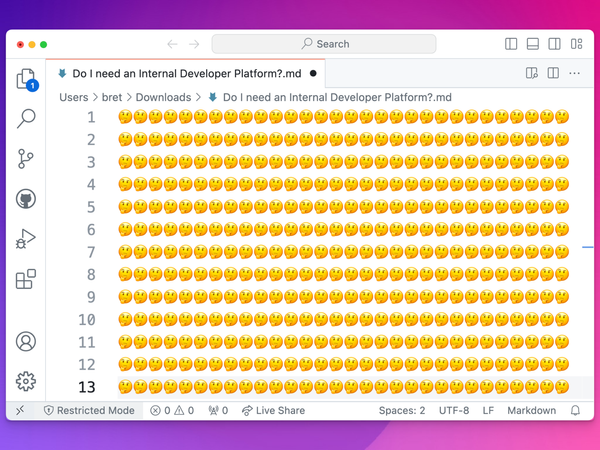Start Live Share from status bar

[x=273, y=411]
